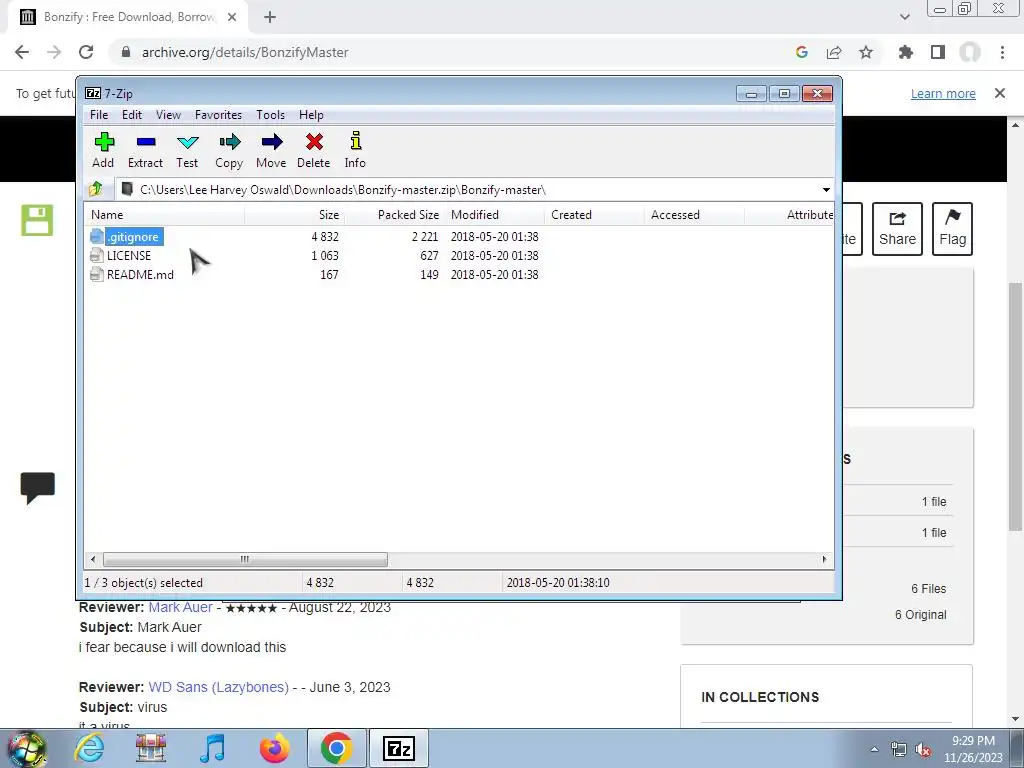Select the LICENSE file
The width and height of the screenshot is (1024, 768).
[121, 255]
